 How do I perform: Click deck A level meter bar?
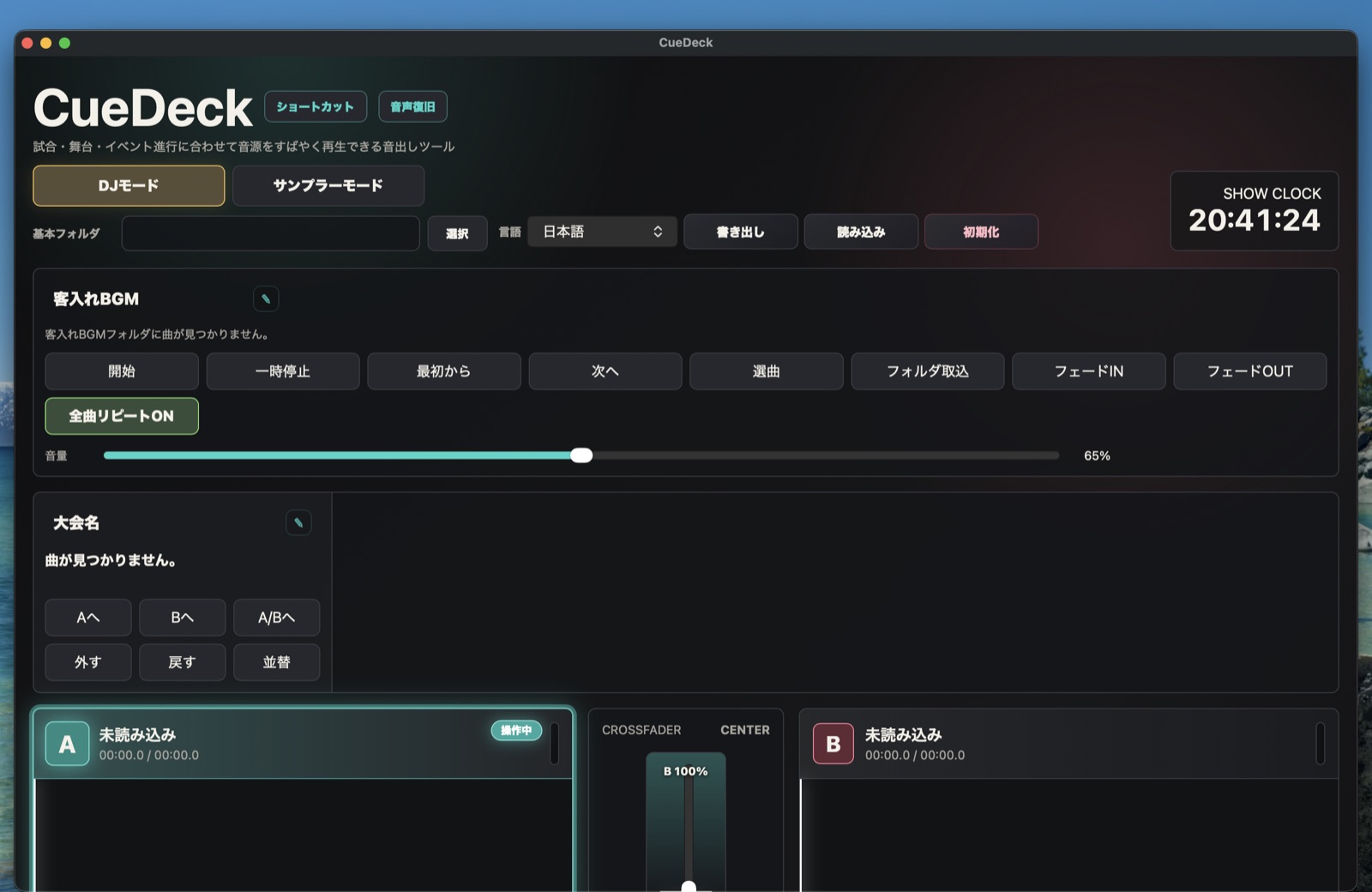coord(554,744)
